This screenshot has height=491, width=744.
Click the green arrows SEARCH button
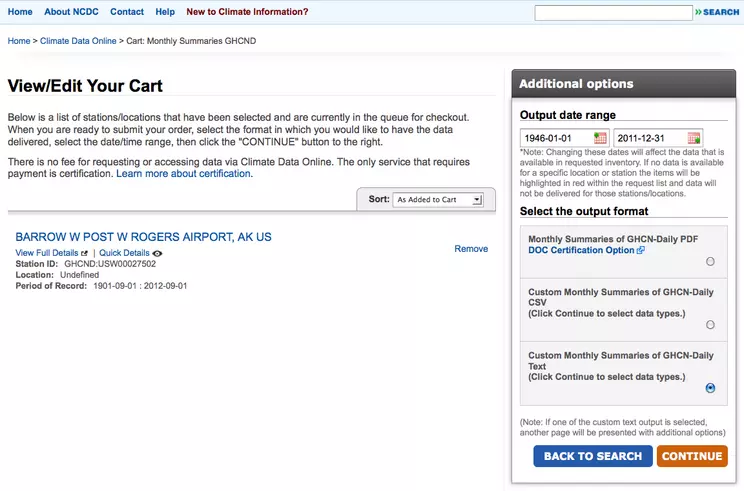(717, 12)
